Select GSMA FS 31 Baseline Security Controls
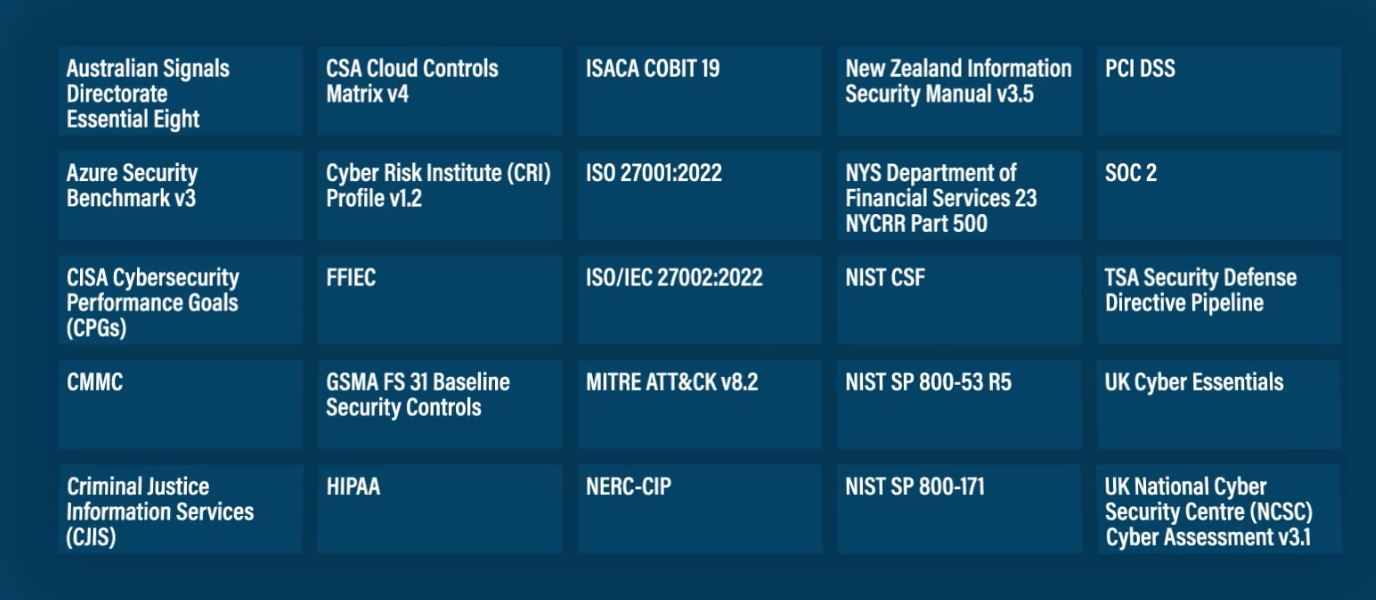This screenshot has width=1376, height=600. tap(440, 404)
